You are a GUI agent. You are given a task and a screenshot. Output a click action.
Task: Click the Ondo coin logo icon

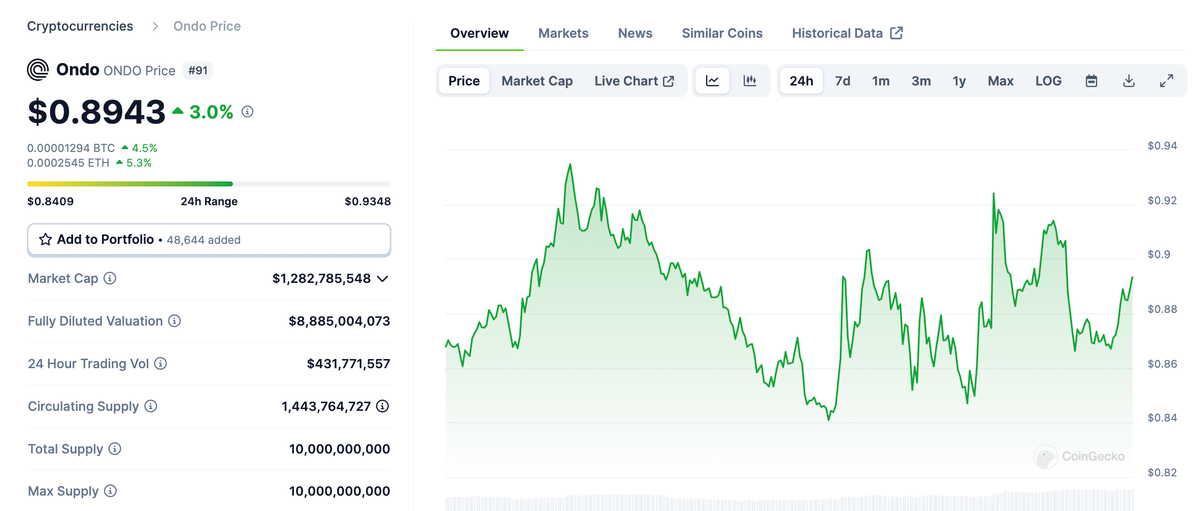click(38, 70)
